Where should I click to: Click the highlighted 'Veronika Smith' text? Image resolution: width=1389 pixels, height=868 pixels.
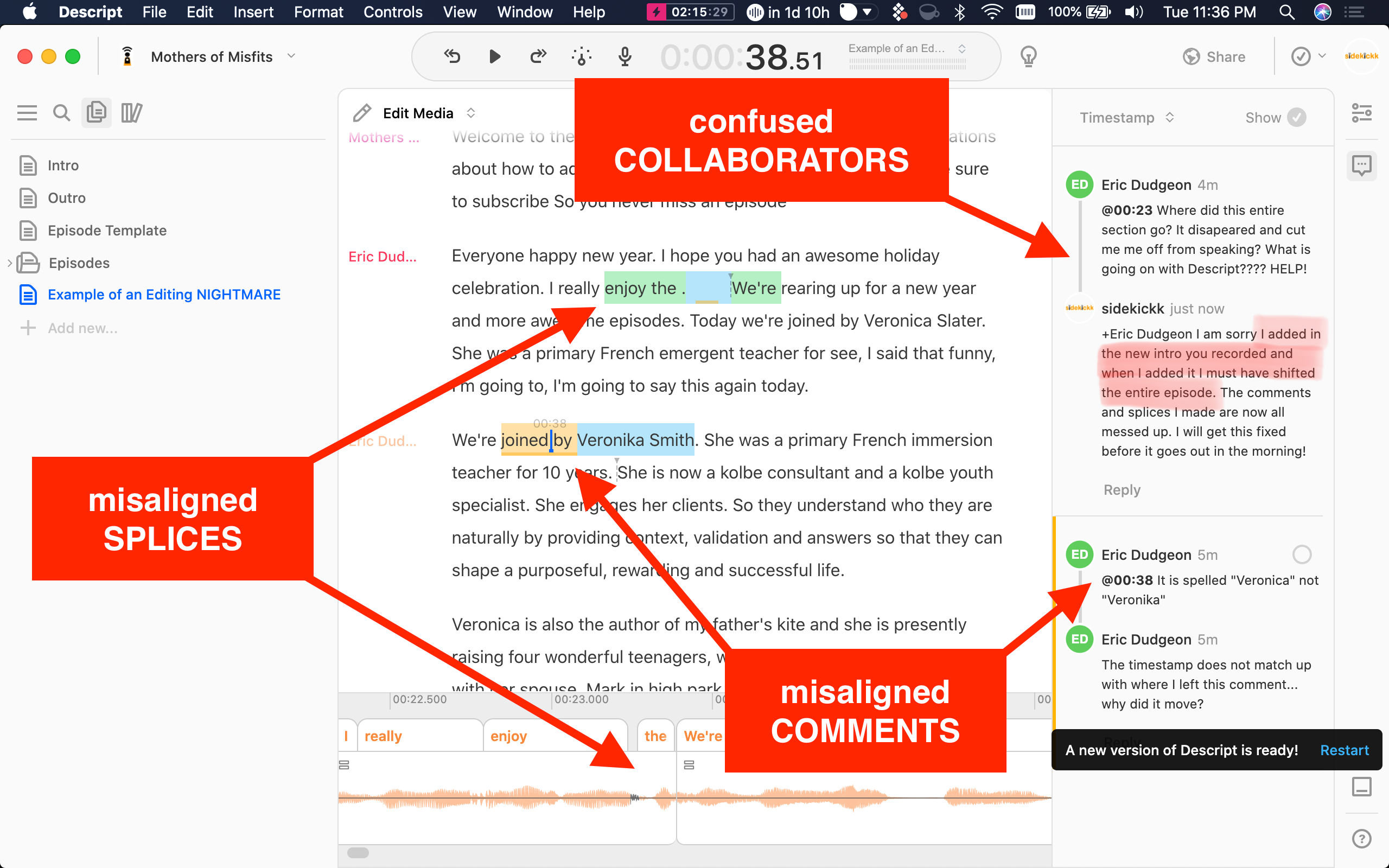(x=635, y=440)
